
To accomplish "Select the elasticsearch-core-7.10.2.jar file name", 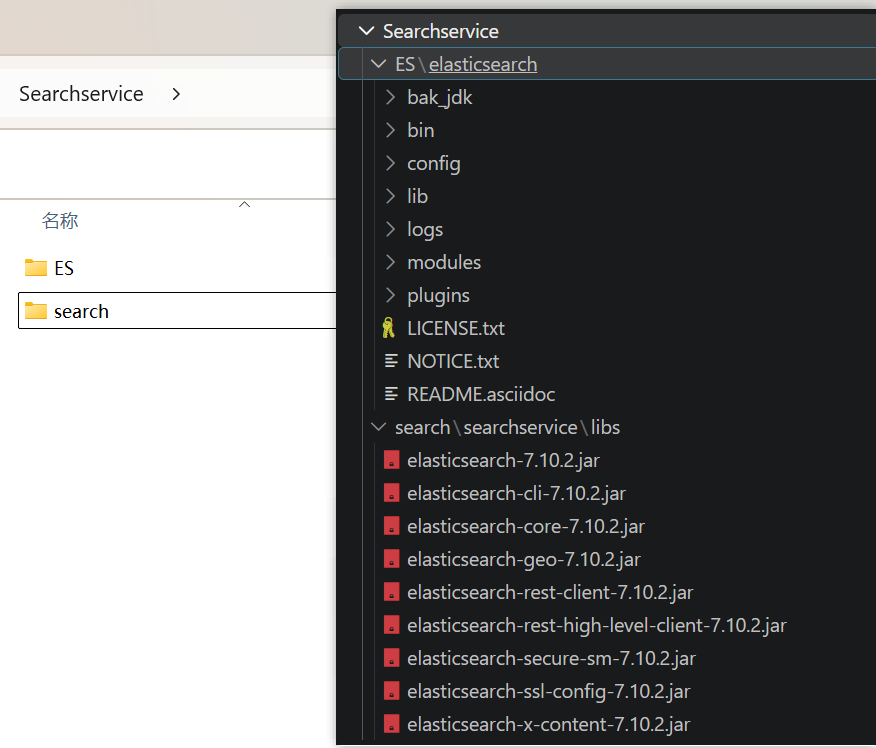I will point(526,526).
